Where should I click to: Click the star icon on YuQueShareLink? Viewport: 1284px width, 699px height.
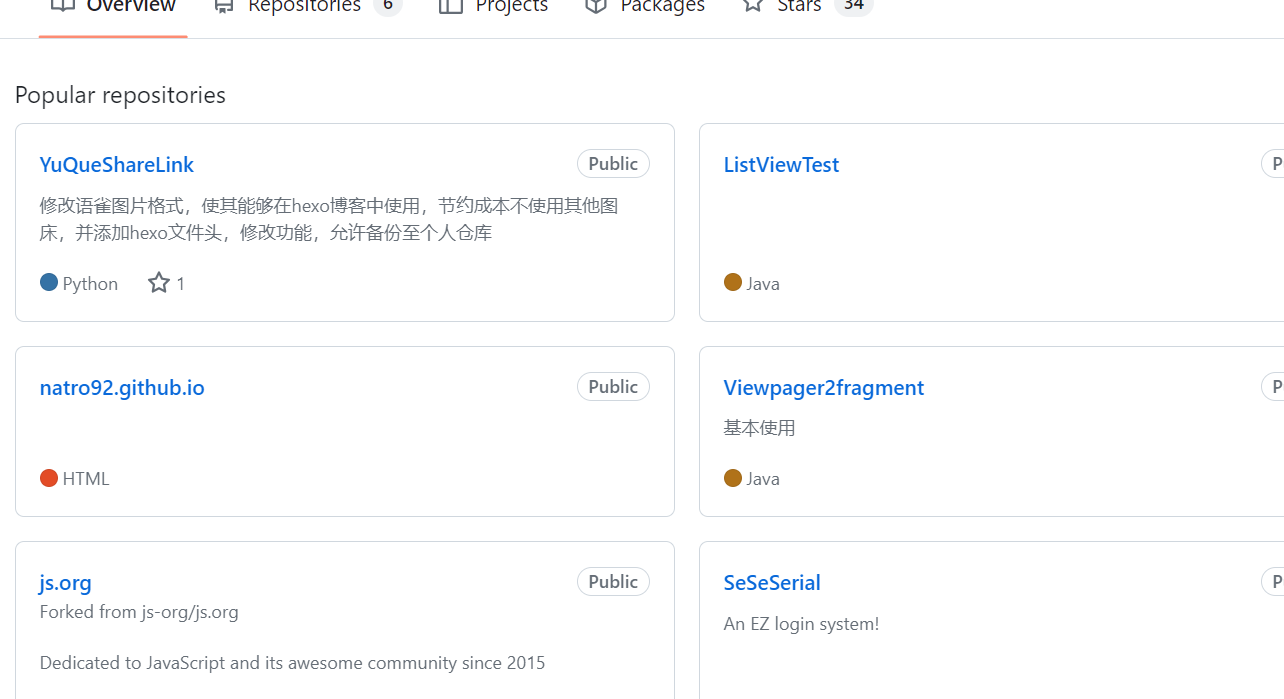point(159,283)
